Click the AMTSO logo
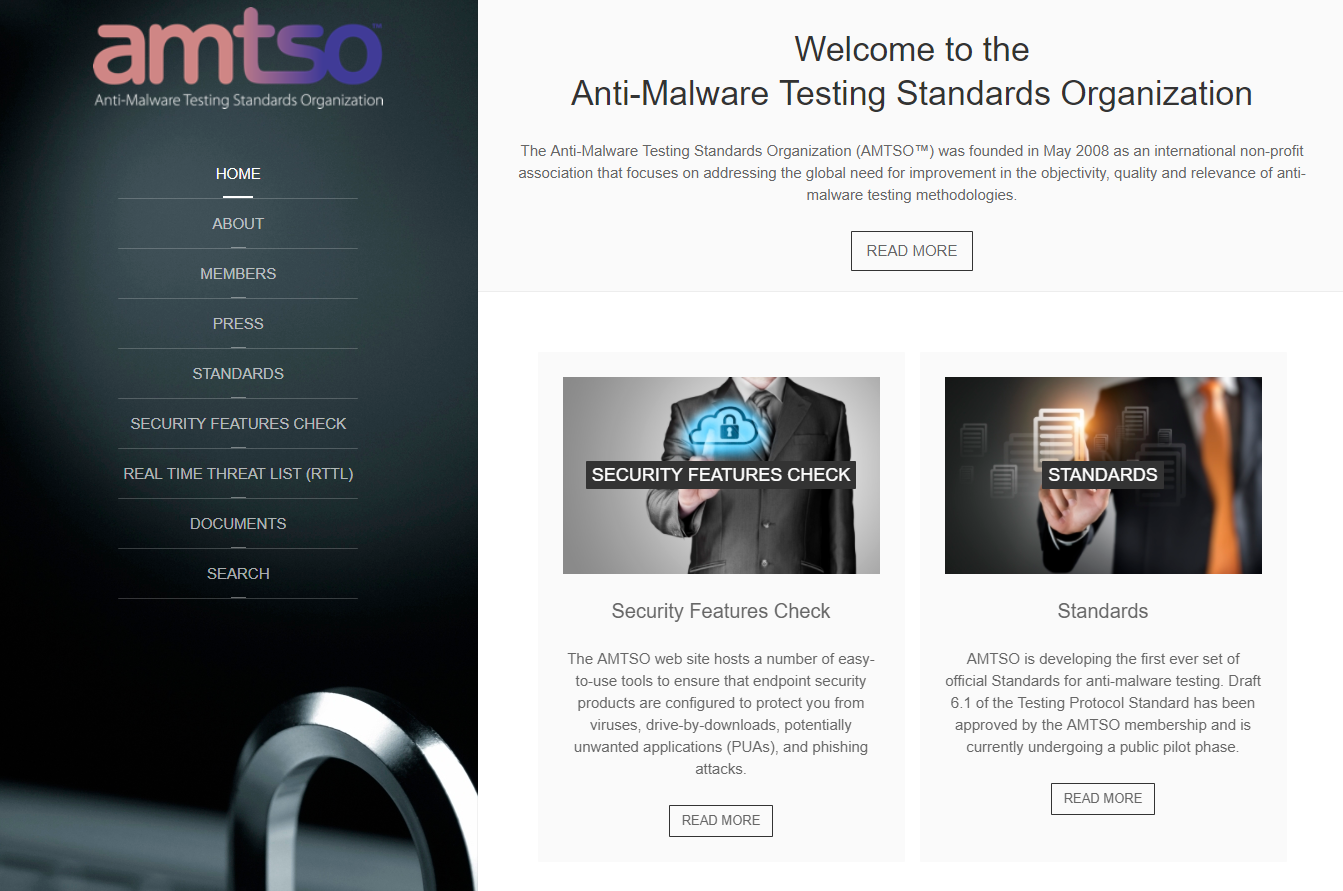 click(x=238, y=58)
